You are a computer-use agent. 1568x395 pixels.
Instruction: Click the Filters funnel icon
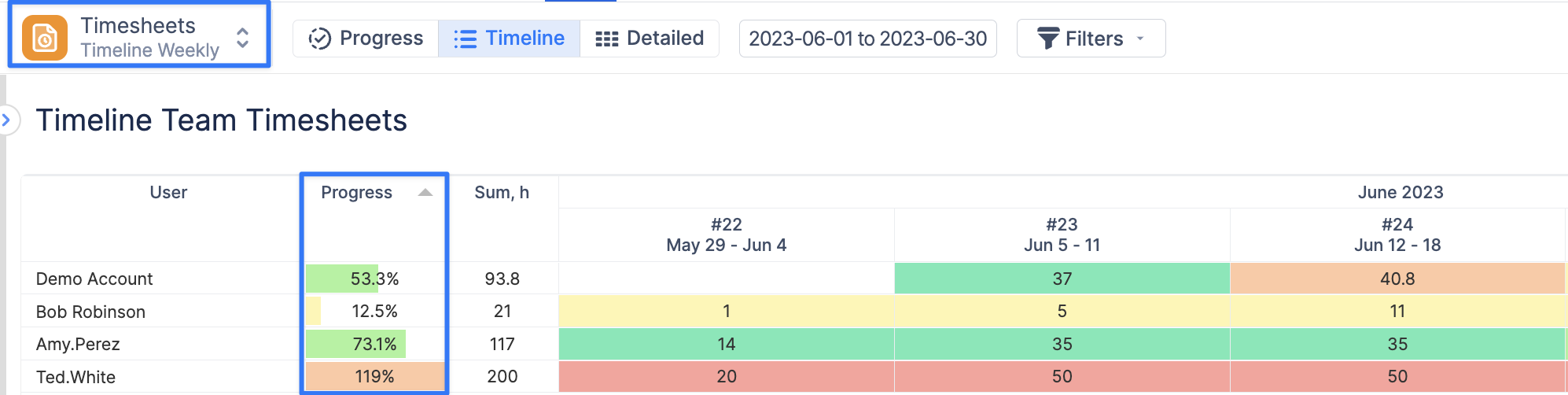1047,39
